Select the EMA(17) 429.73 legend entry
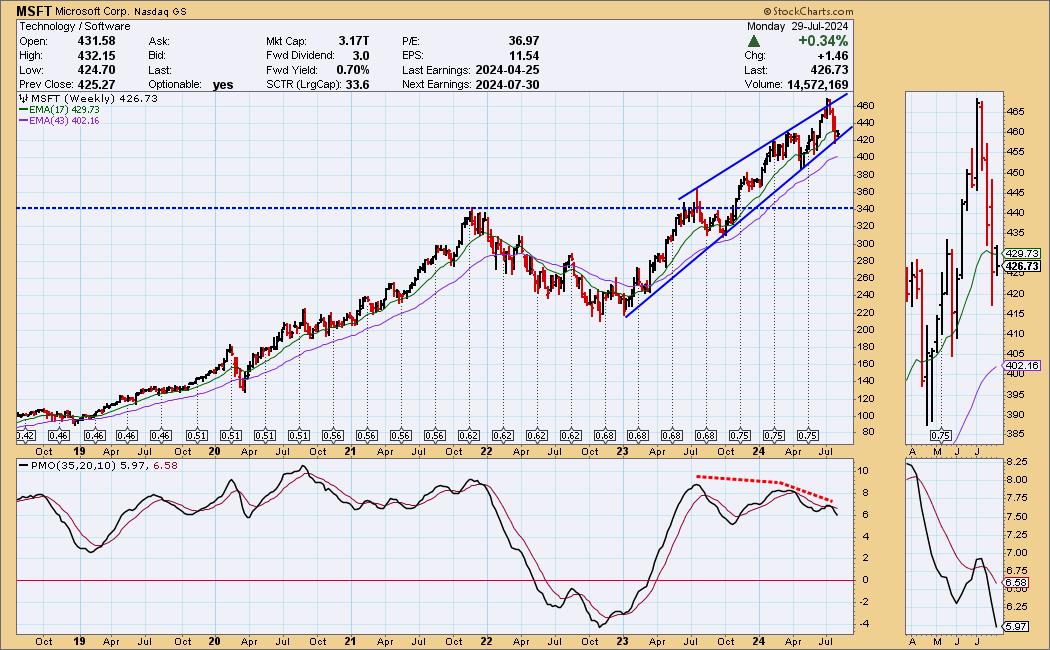This screenshot has height=650, width=1050. pos(59,110)
